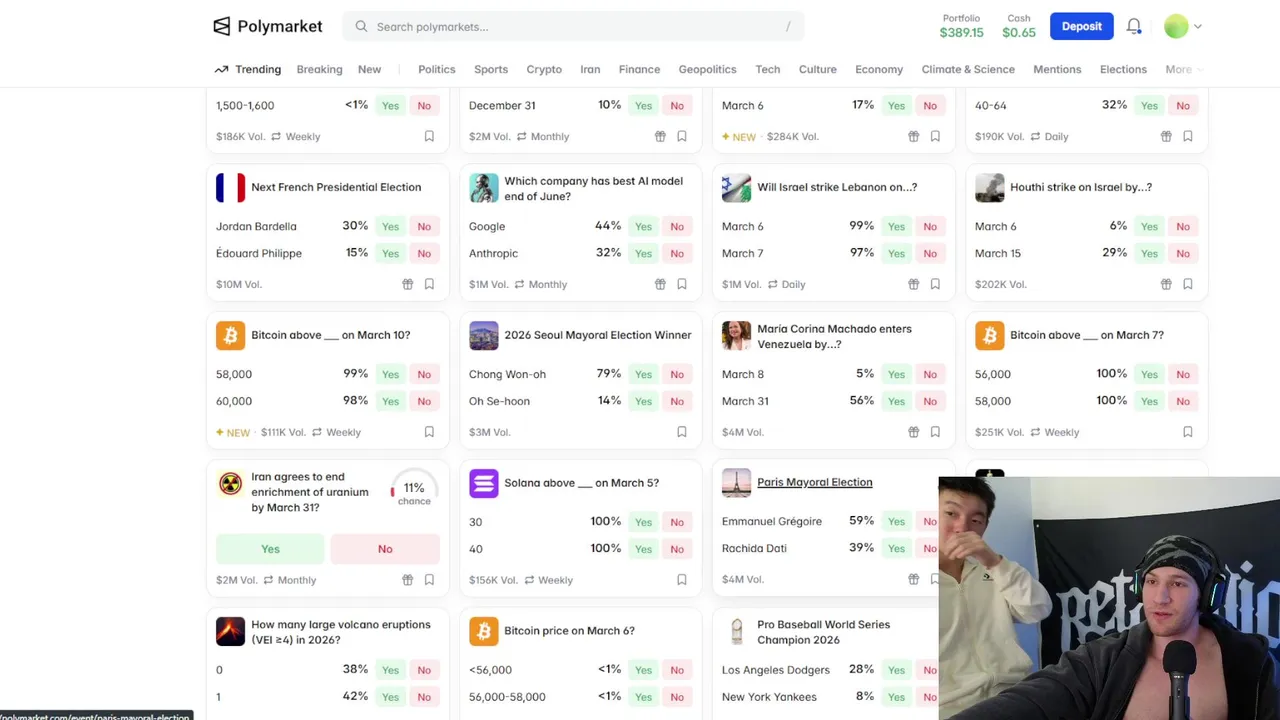Bookmark the Seoul Mayoral Election Winner market
Image resolution: width=1280 pixels, height=720 pixels.
(682, 432)
